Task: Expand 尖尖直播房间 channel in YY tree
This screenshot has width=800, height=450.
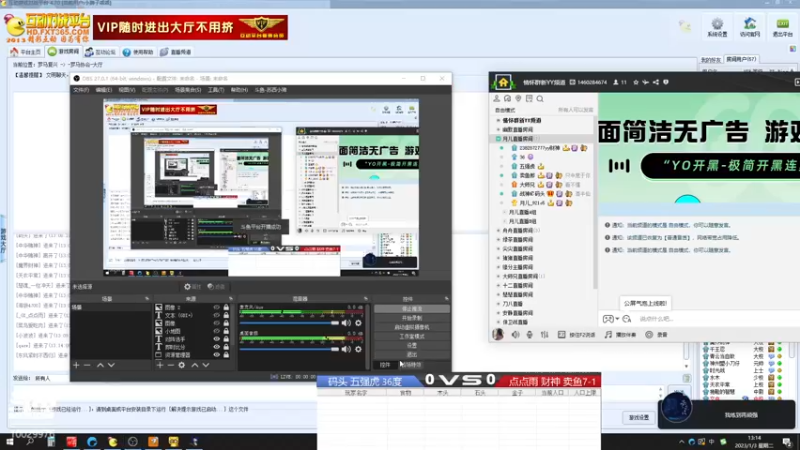Action: [x=498, y=249]
